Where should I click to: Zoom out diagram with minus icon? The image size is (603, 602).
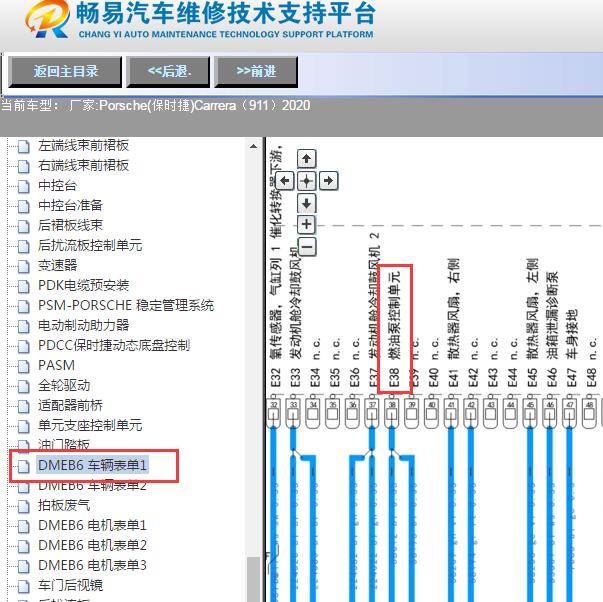point(307,246)
